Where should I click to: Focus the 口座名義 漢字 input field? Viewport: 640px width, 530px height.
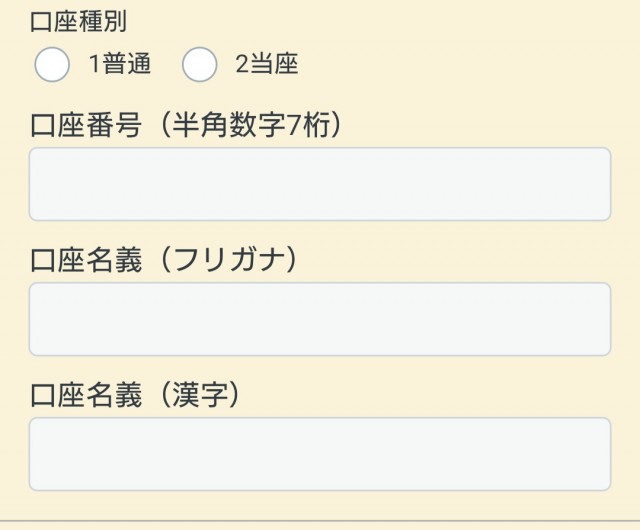319,454
